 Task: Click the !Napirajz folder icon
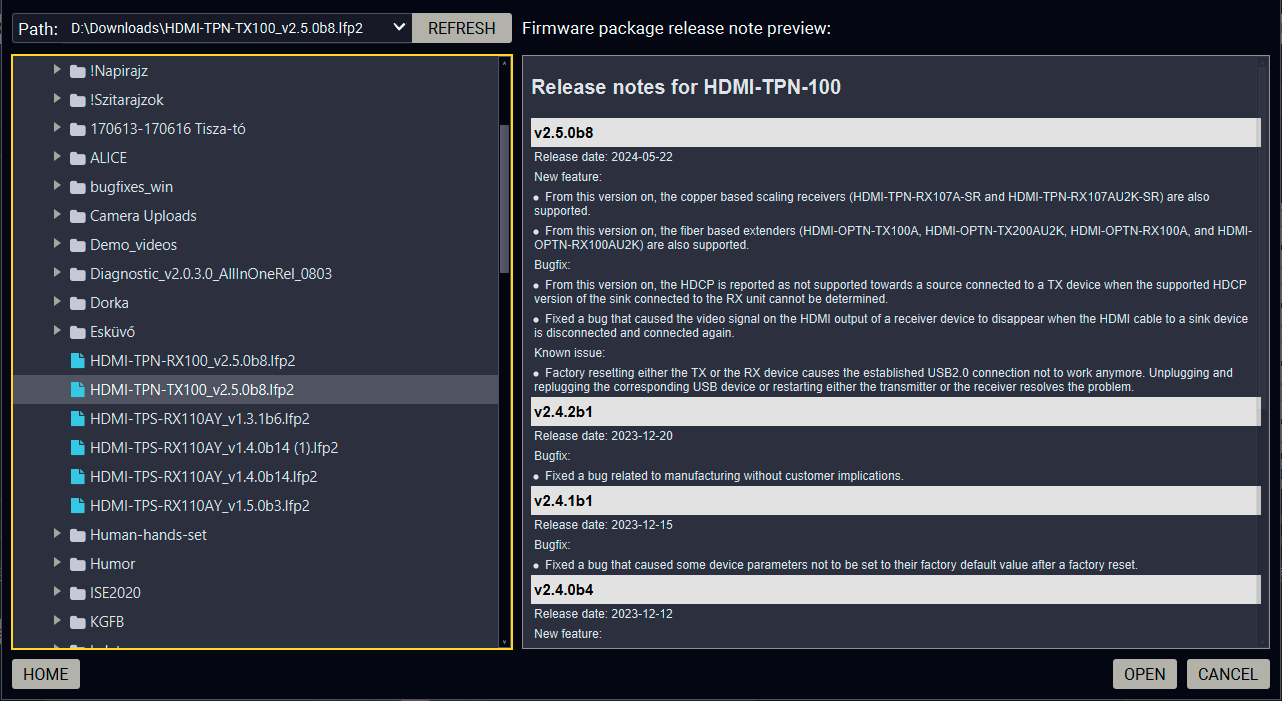pyautogui.click(x=78, y=71)
